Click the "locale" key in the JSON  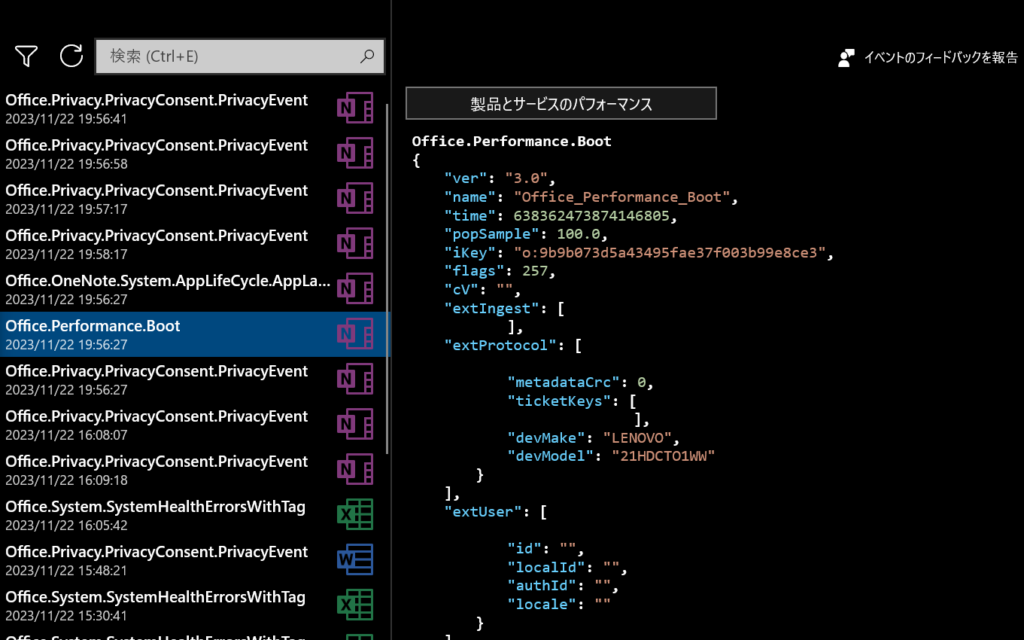(542, 604)
